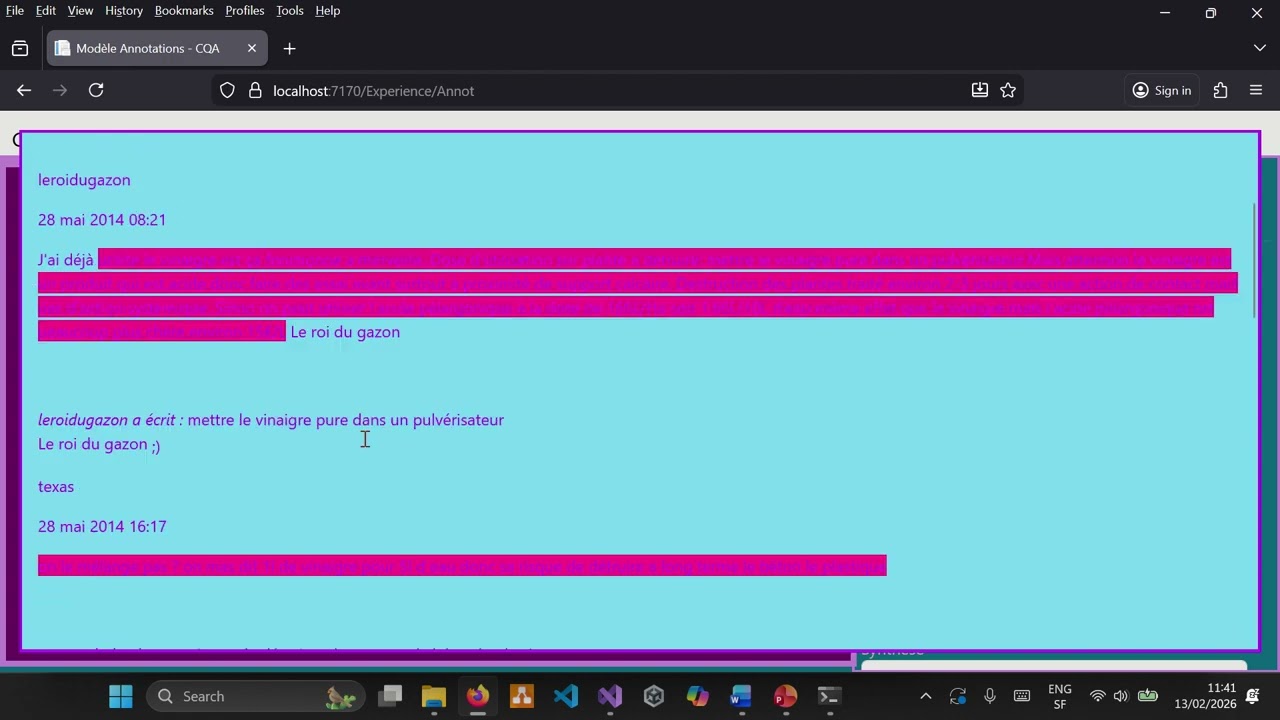Click the text Le roi du gazon after the highlight
The width and height of the screenshot is (1280, 720).
click(345, 332)
